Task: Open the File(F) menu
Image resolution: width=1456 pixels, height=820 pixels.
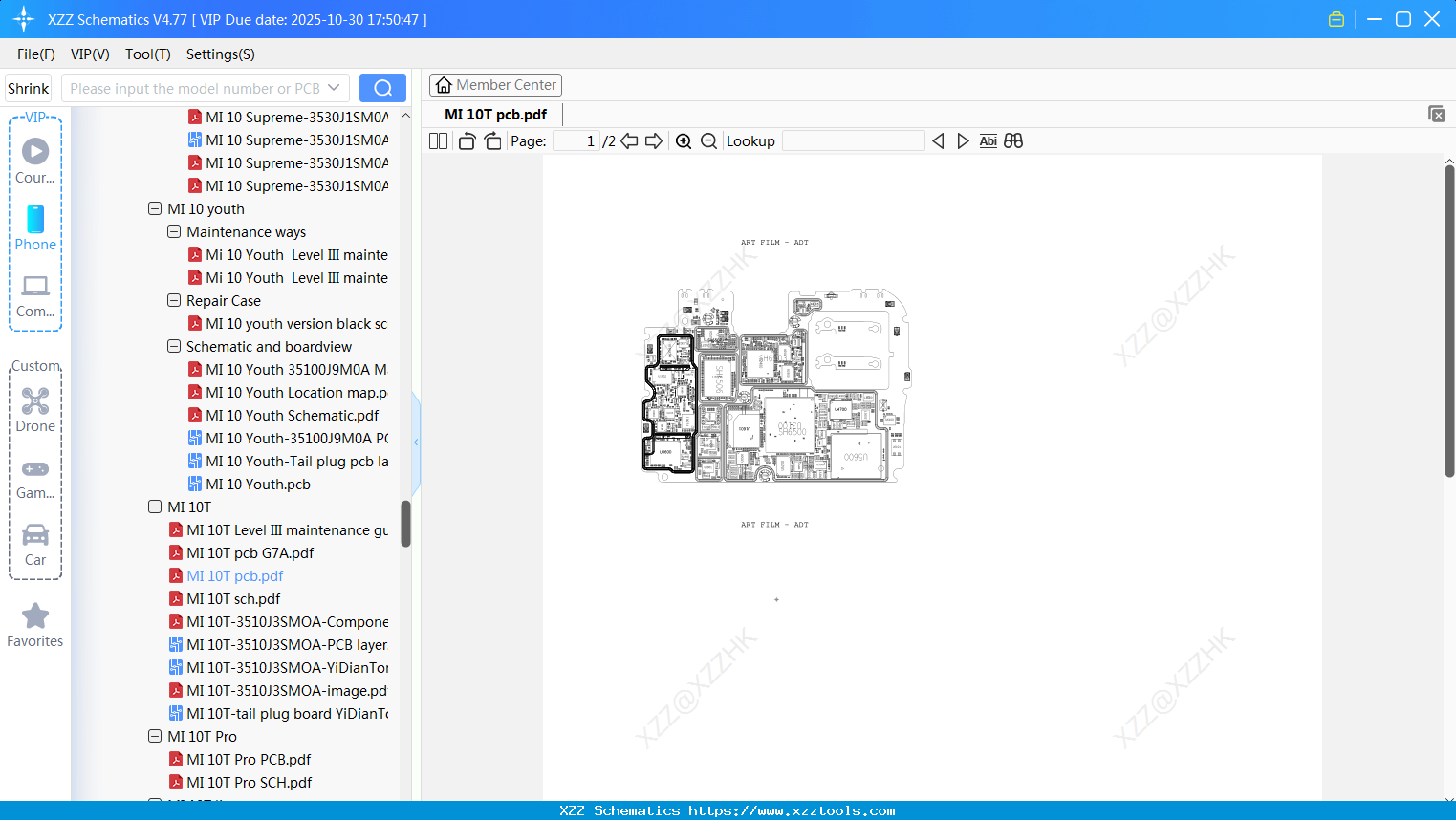Action: [x=36, y=54]
